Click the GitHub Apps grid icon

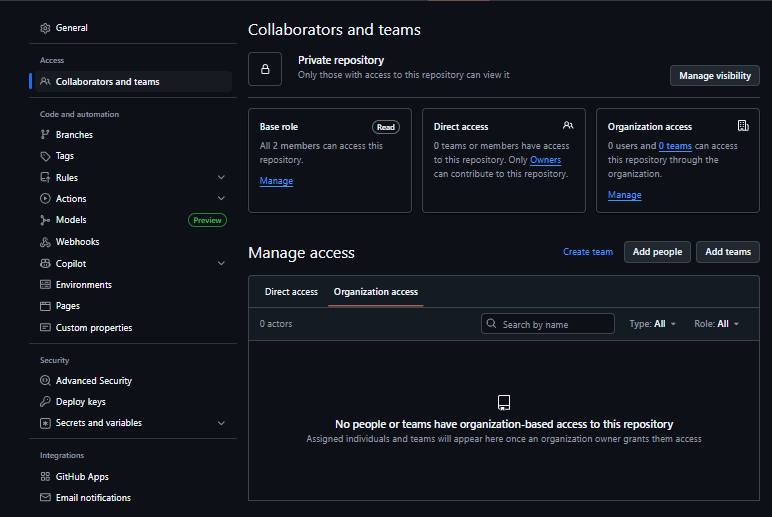tap(45, 477)
